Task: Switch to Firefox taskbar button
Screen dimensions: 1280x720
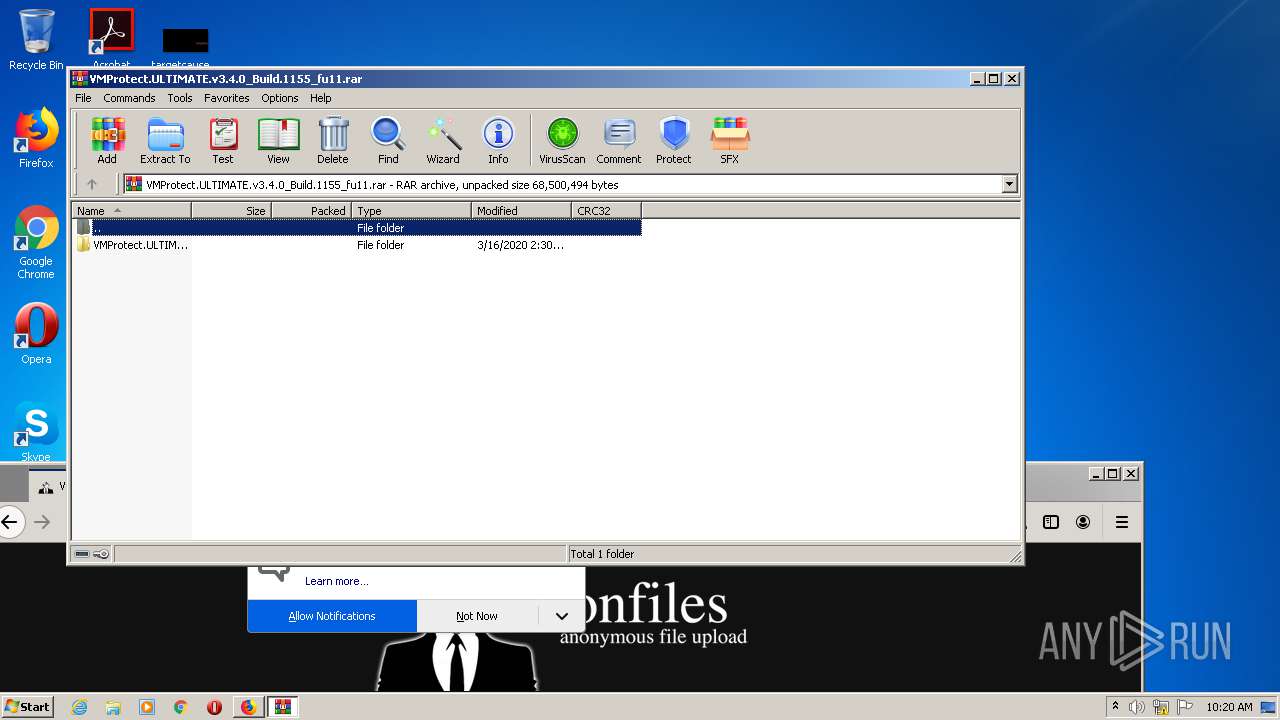Action: 248,707
